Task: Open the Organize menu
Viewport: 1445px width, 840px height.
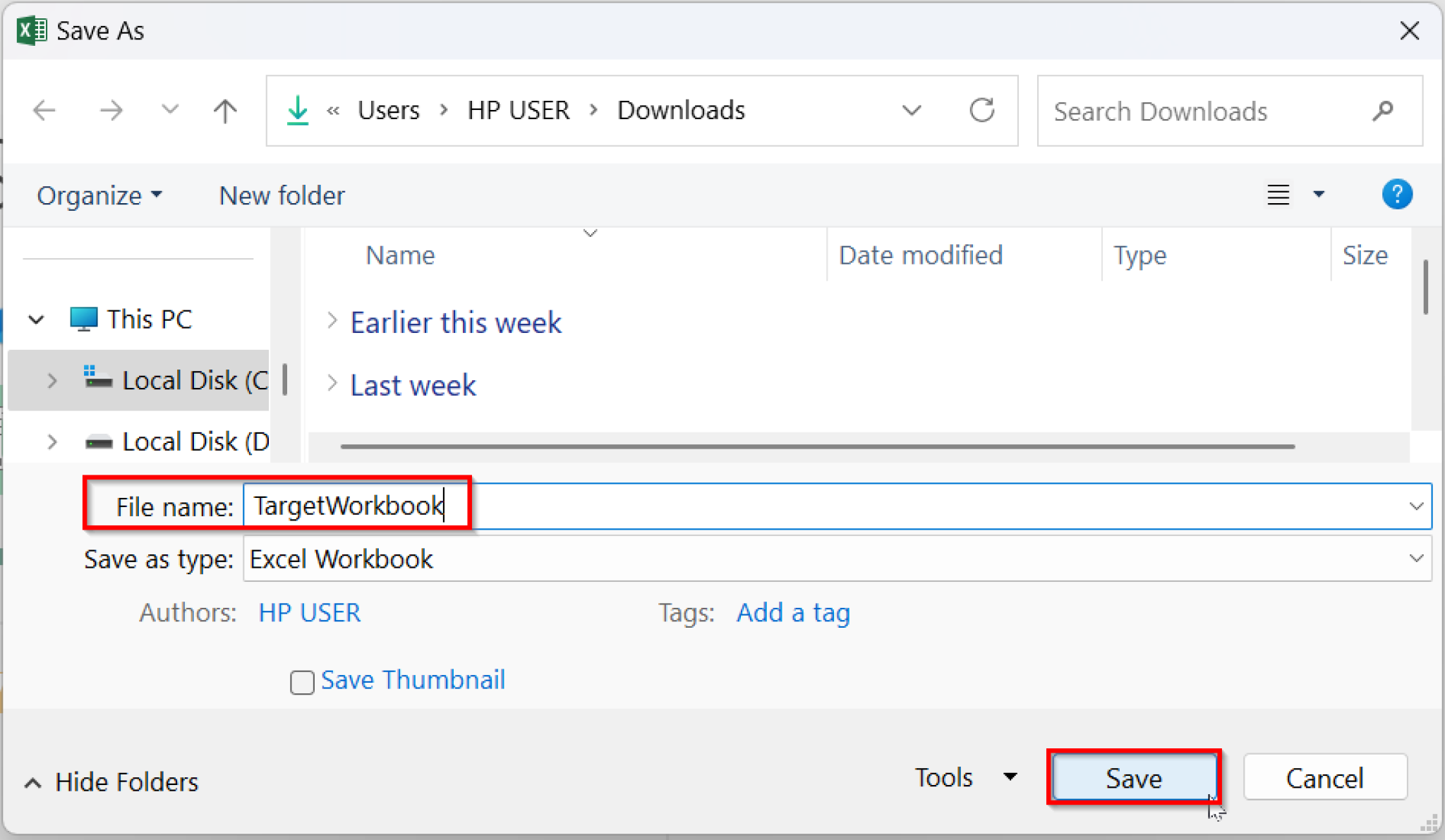Action: (x=98, y=195)
